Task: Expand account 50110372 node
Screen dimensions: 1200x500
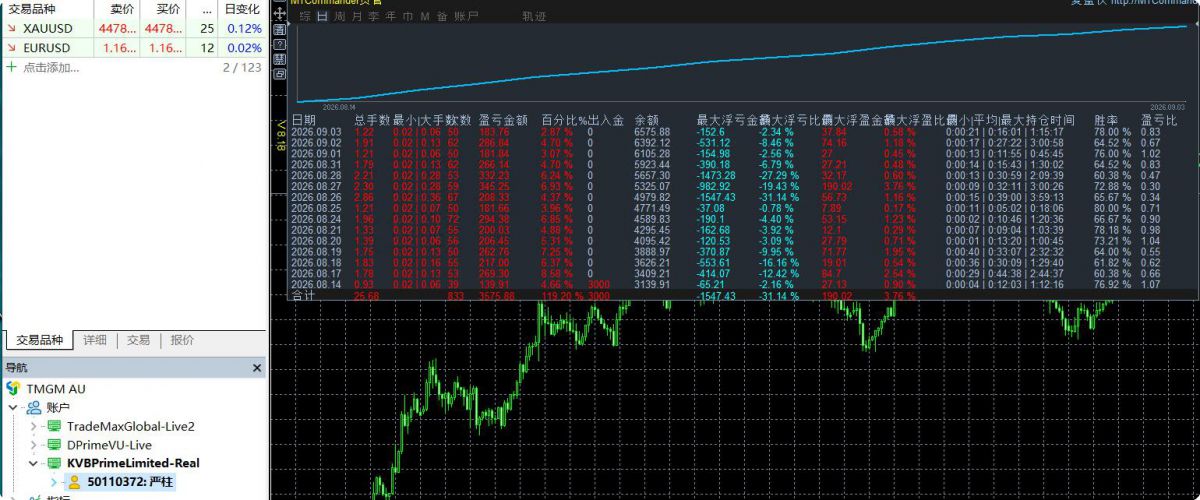Action: pyautogui.click(x=53, y=482)
